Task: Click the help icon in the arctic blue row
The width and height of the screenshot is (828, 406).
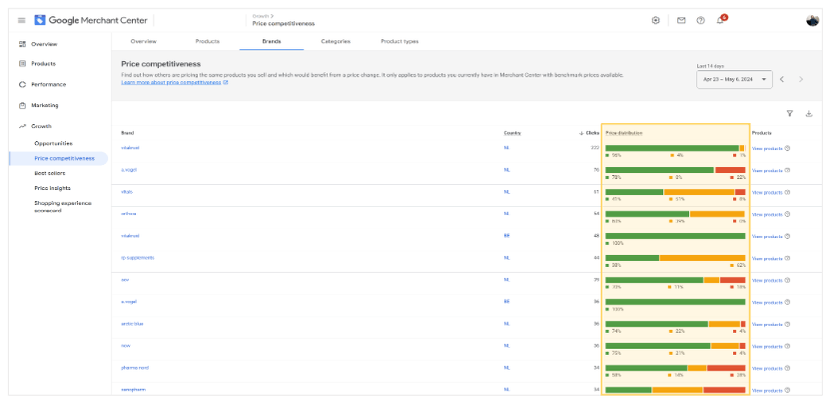Action: pos(787,324)
